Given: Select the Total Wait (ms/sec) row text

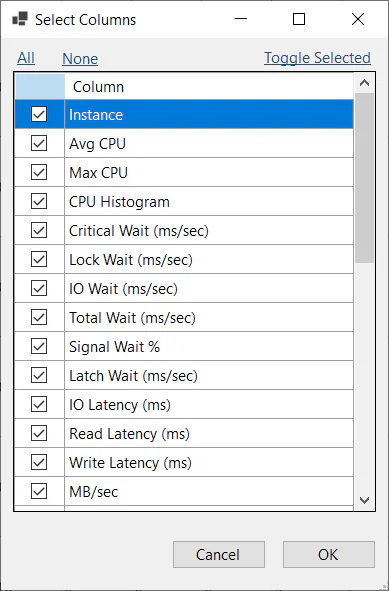Looking at the screenshot, I should tap(132, 318).
